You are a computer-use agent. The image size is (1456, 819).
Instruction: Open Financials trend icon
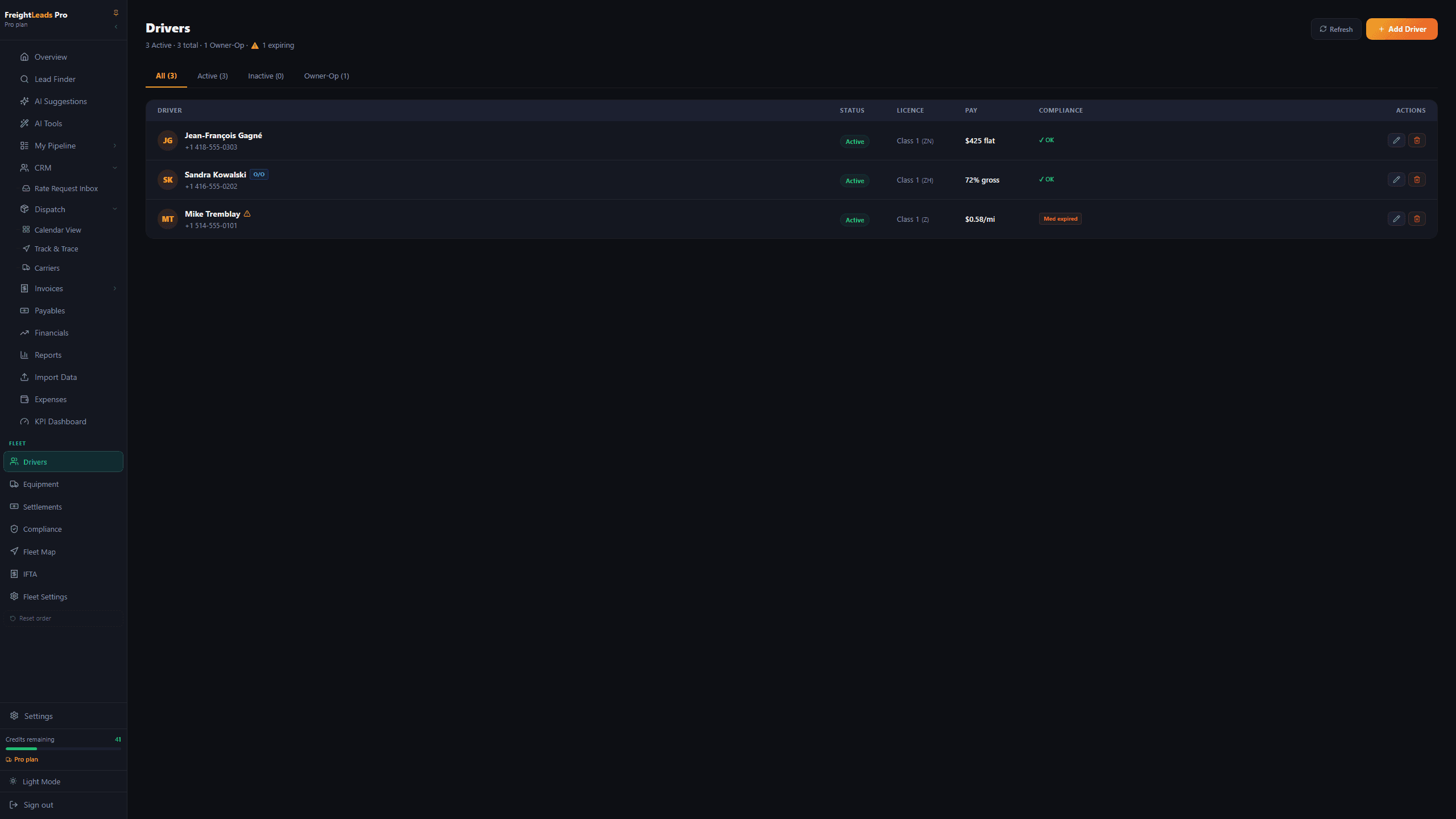click(24, 333)
